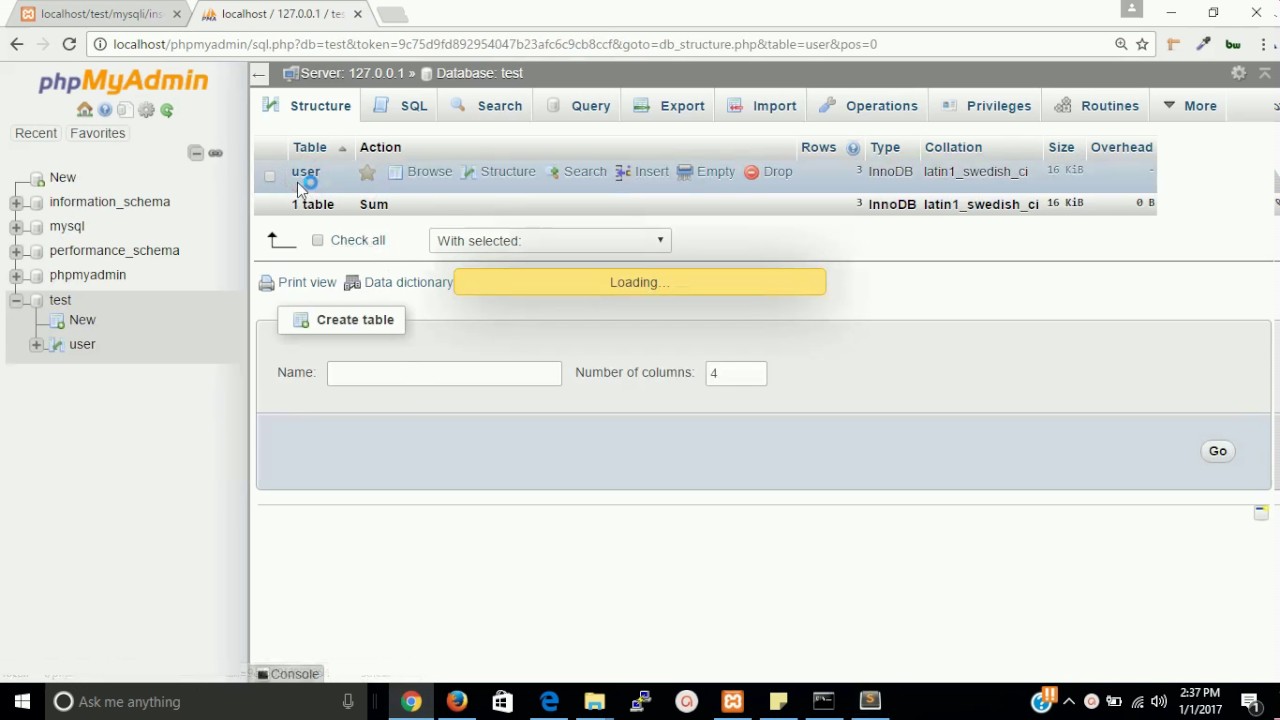Image resolution: width=1280 pixels, height=720 pixels.
Task: Reload the browser page
Action: click(x=69, y=44)
